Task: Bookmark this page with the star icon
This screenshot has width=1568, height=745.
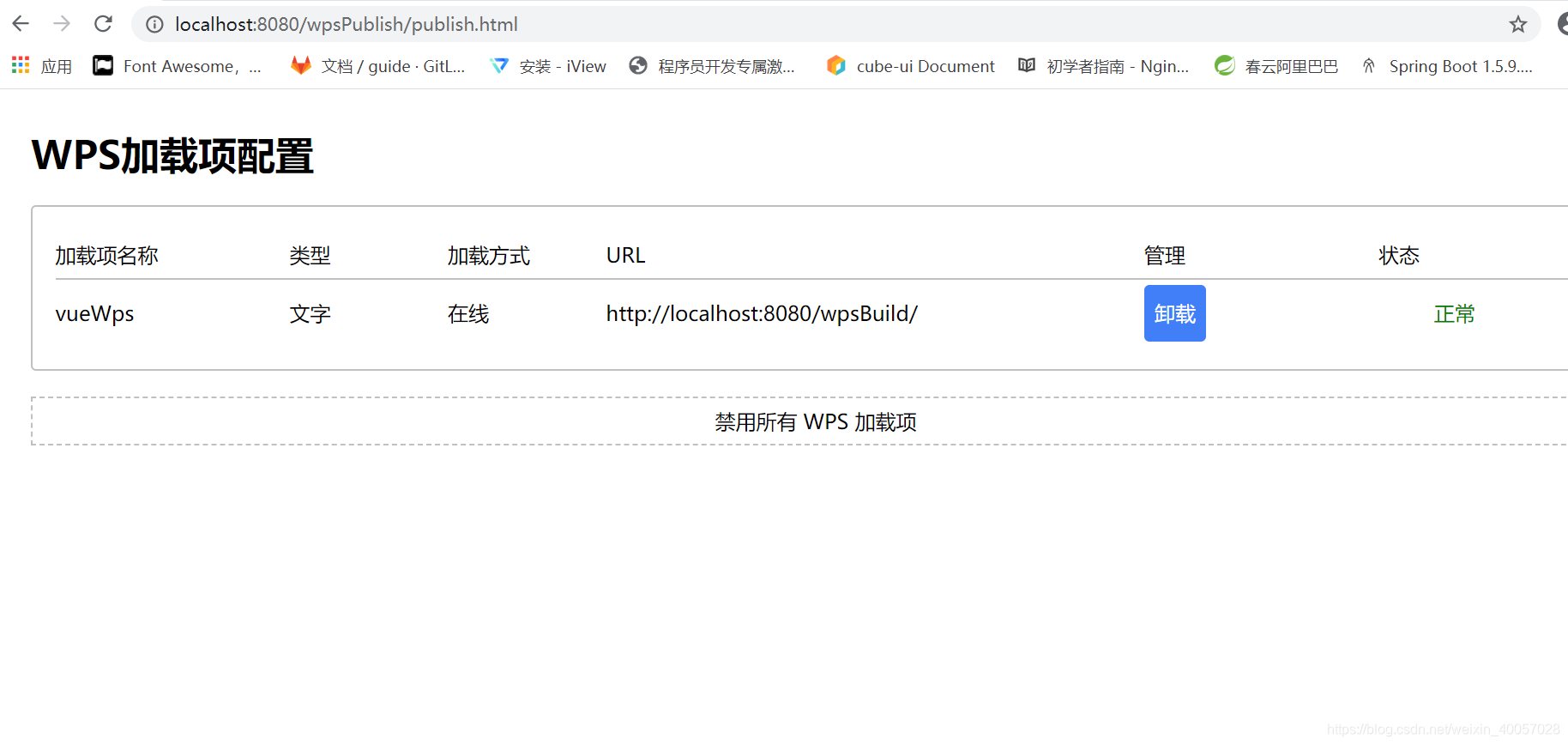Action: click(x=1518, y=24)
